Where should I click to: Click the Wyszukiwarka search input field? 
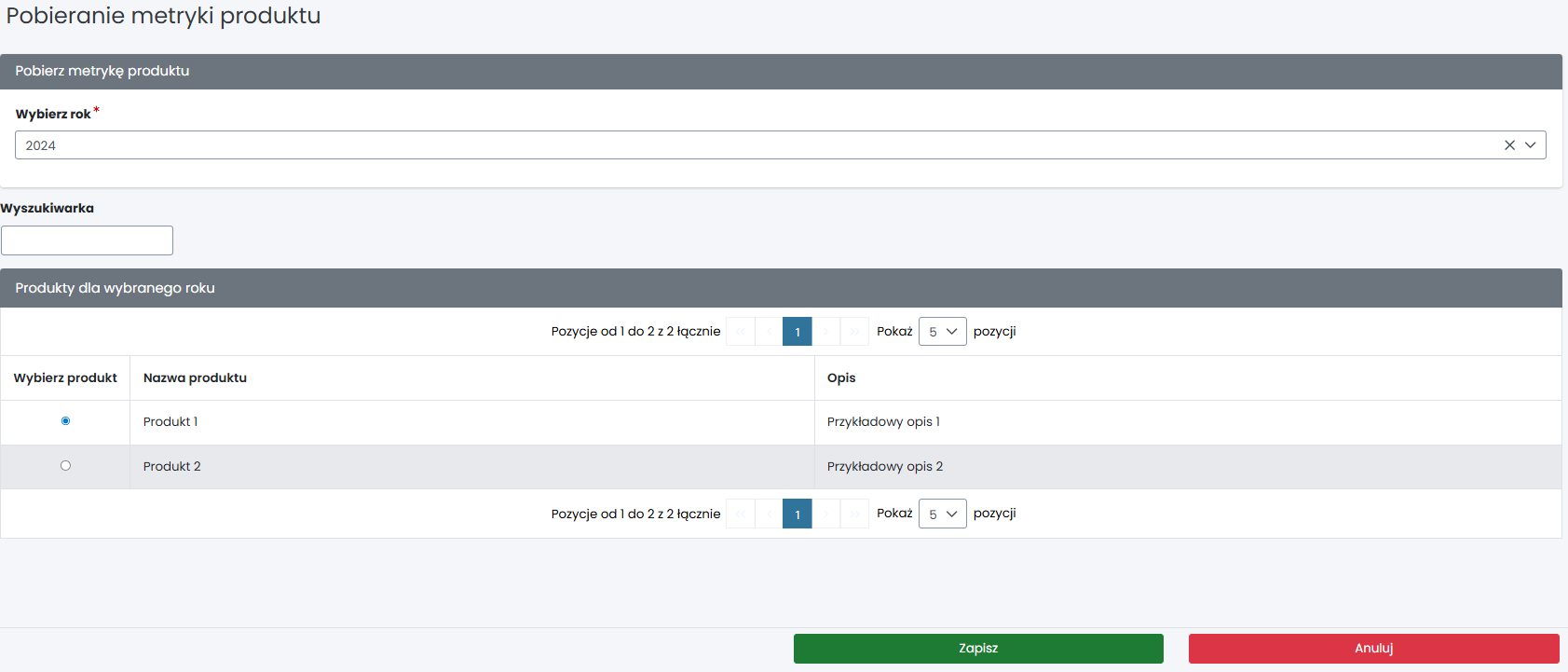click(87, 240)
